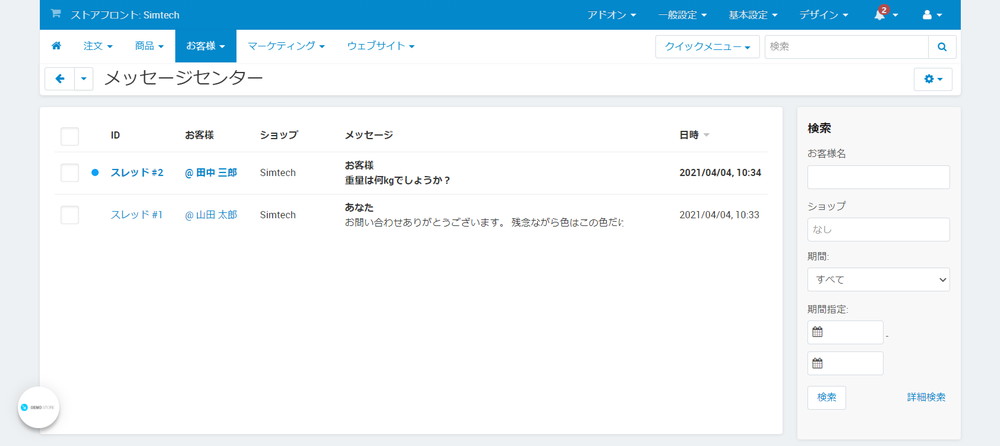Image resolution: width=1000 pixels, height=446 pixels.
Task: Click the ストアフロント: Simtech title
Action: pyautogui.click(x=124, y=15)
